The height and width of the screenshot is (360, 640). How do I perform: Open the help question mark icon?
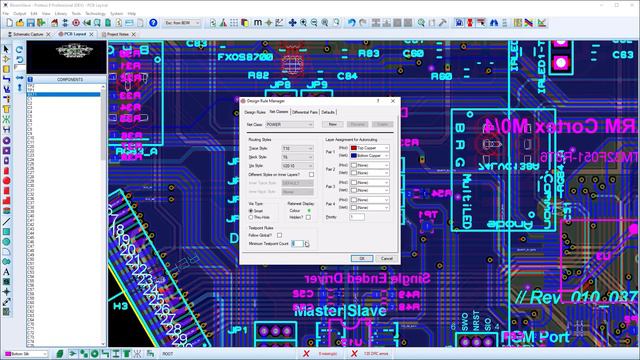coord(153,23)
